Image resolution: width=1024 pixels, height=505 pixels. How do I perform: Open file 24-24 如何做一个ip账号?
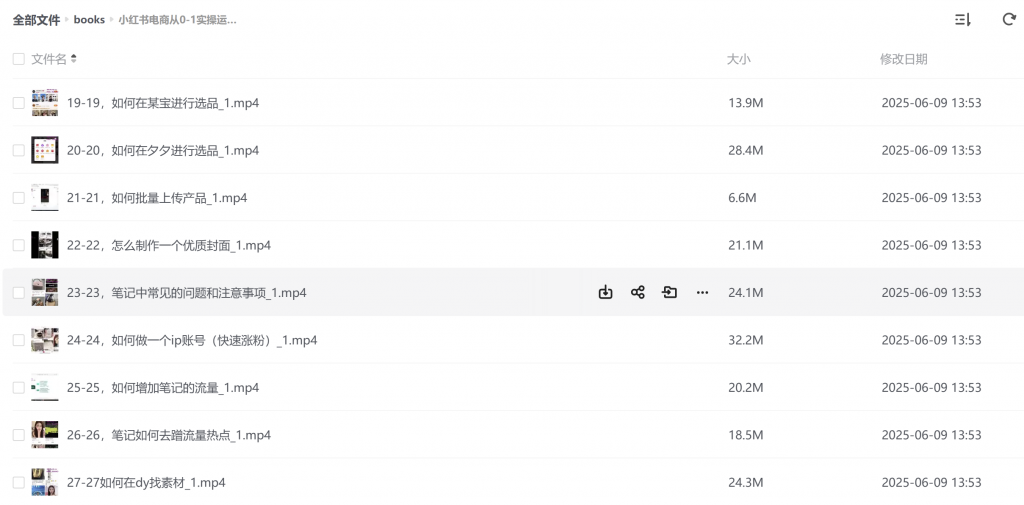click(x=192, y=340)
